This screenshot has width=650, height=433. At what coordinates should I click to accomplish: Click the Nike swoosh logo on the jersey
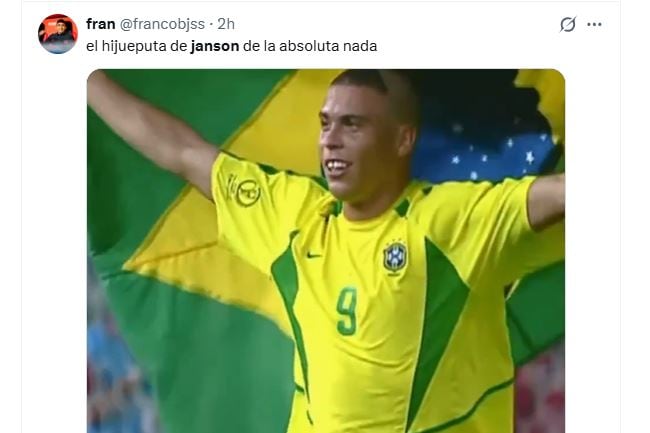314,255
